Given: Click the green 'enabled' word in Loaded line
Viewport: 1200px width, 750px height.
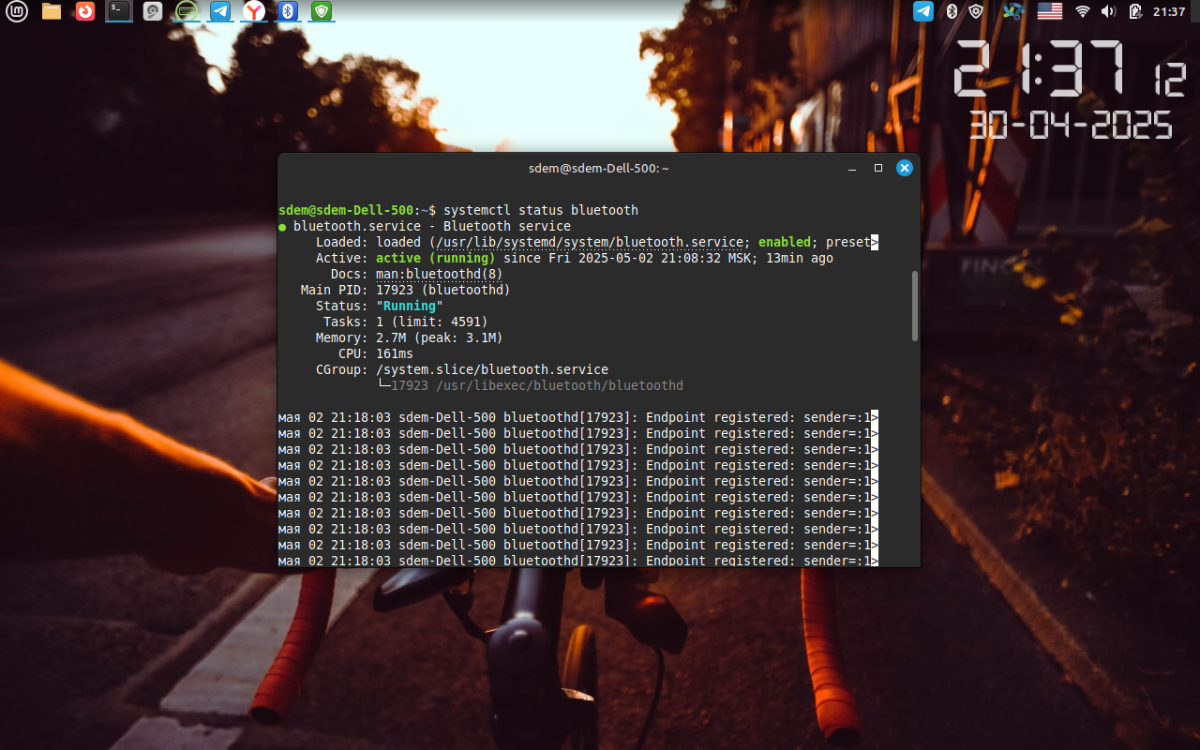Looking at the screenshot, I should 784,242.
